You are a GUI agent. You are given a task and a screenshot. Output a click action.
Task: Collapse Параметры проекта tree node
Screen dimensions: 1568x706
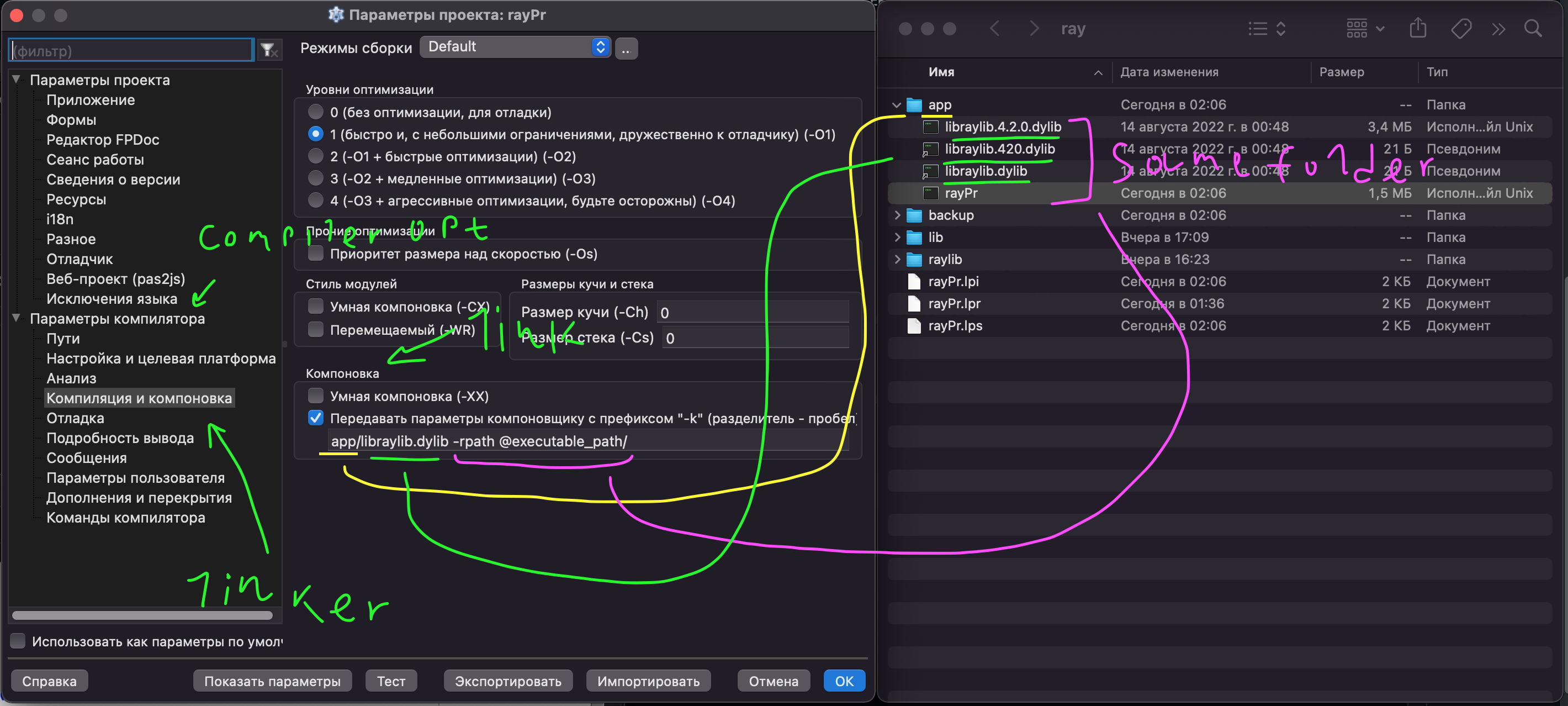click(17, 79)
